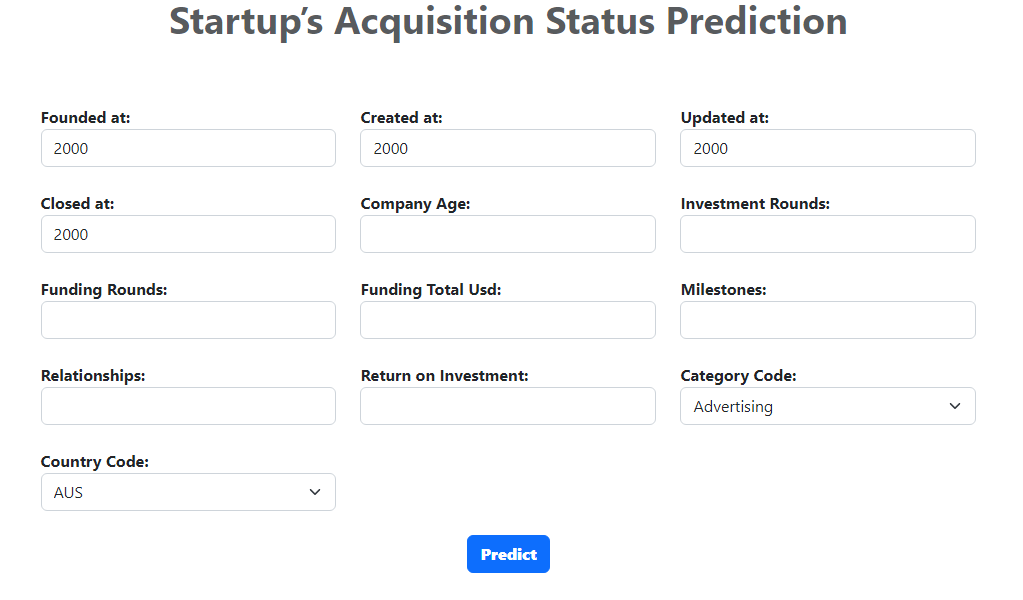
Task: Click the Funding Total Usd label
Action: coord(431,290)
